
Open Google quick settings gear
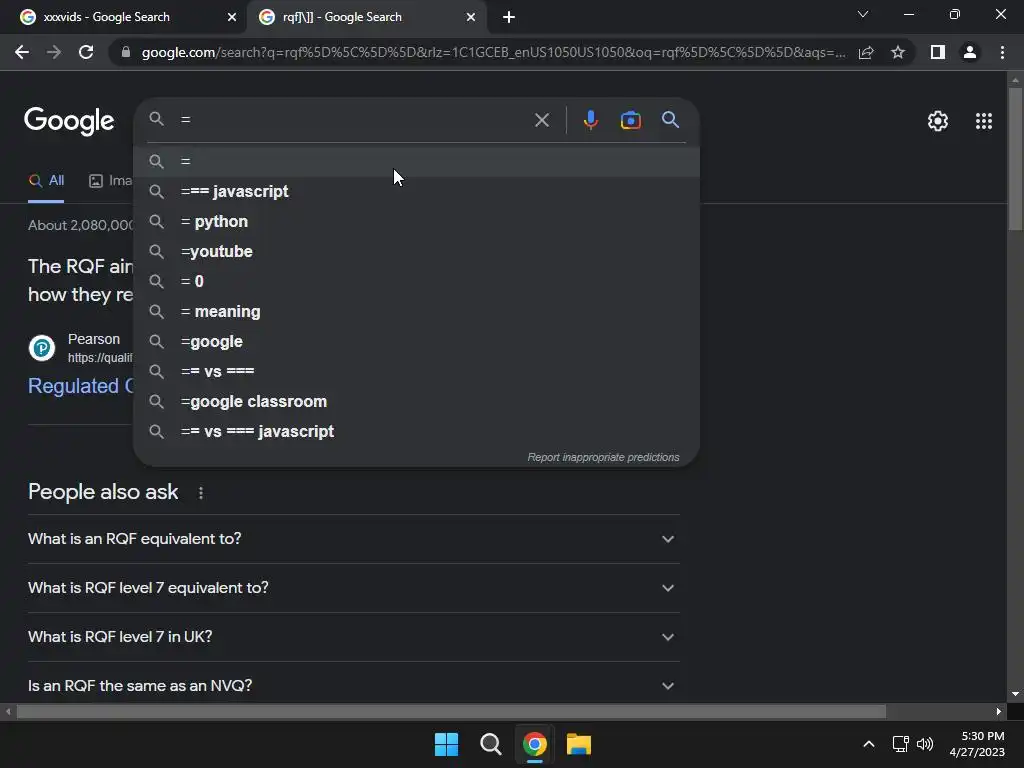(x=938, y=121)
